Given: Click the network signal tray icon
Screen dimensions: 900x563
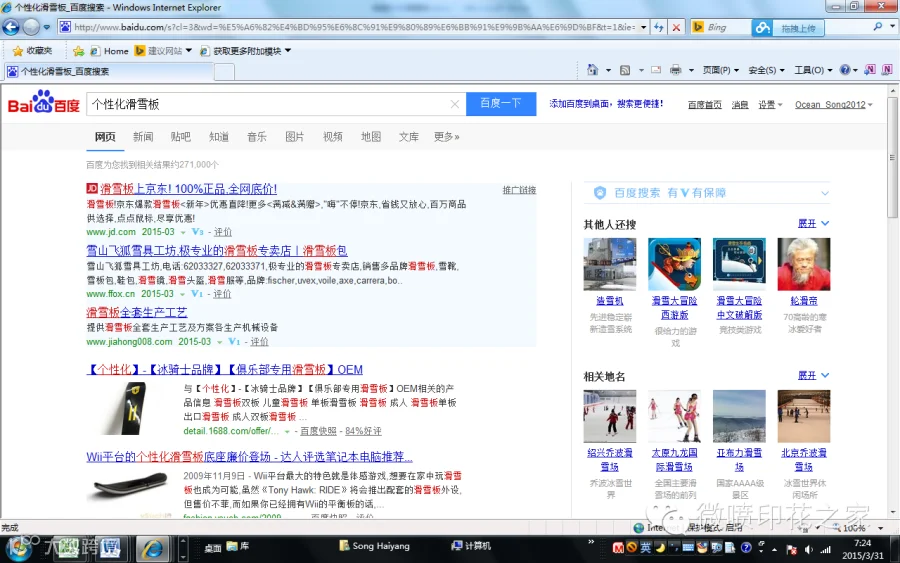Looking at the screenshot, I should (825, 549).
